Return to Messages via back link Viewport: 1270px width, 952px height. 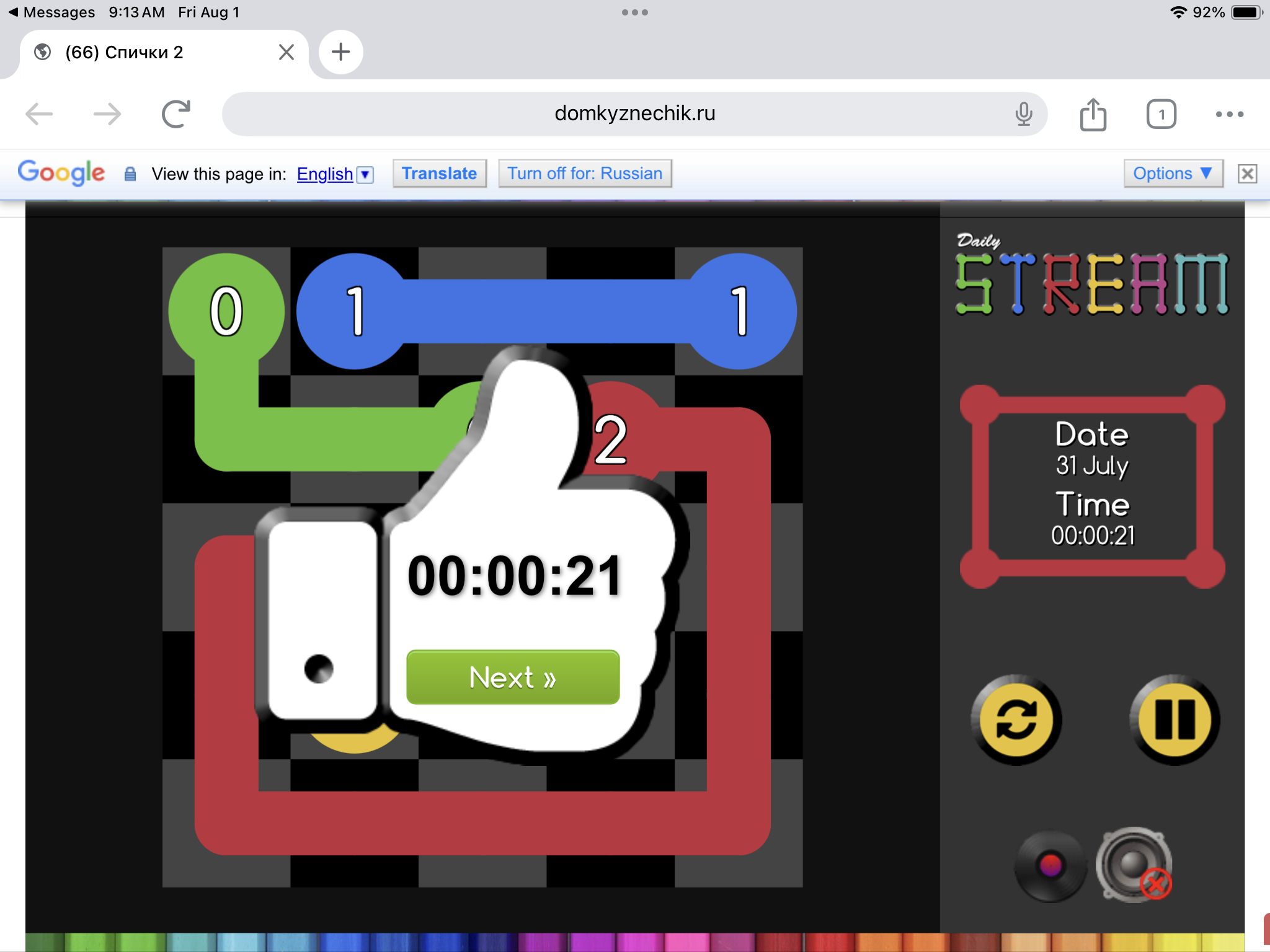coord(52,12)
